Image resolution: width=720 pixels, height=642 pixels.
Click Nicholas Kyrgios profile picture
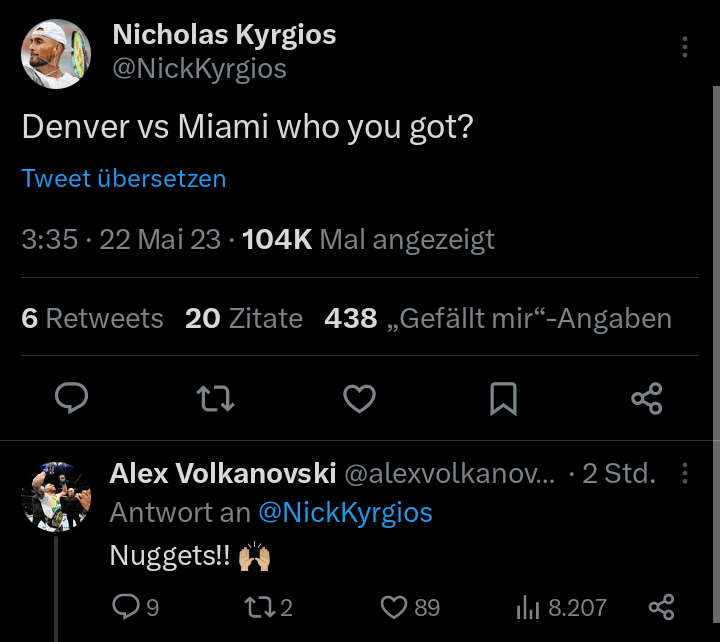pos(54,53)
